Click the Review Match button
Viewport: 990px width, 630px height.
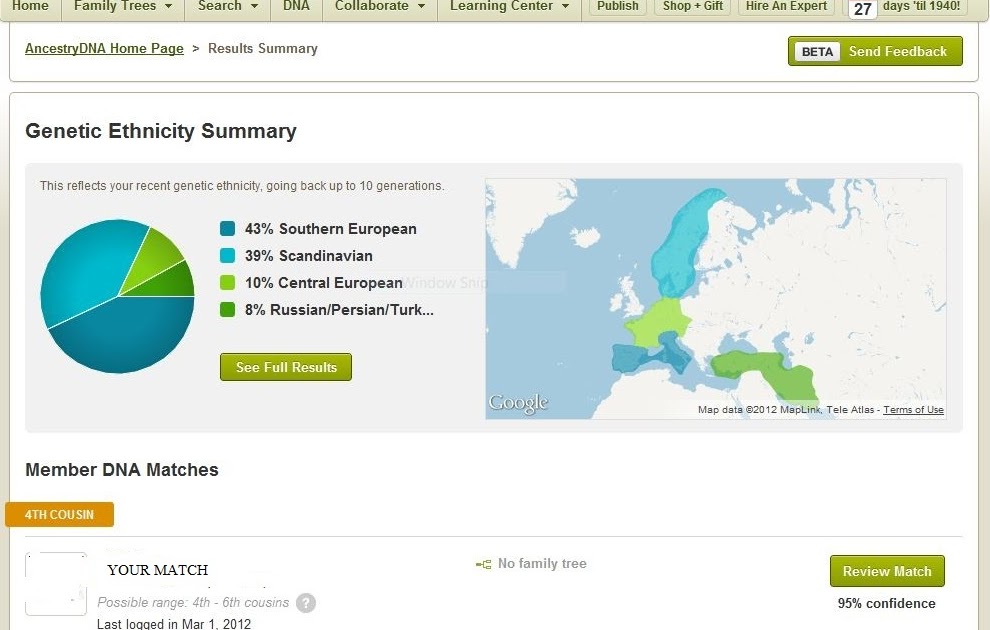click(887, 571)
